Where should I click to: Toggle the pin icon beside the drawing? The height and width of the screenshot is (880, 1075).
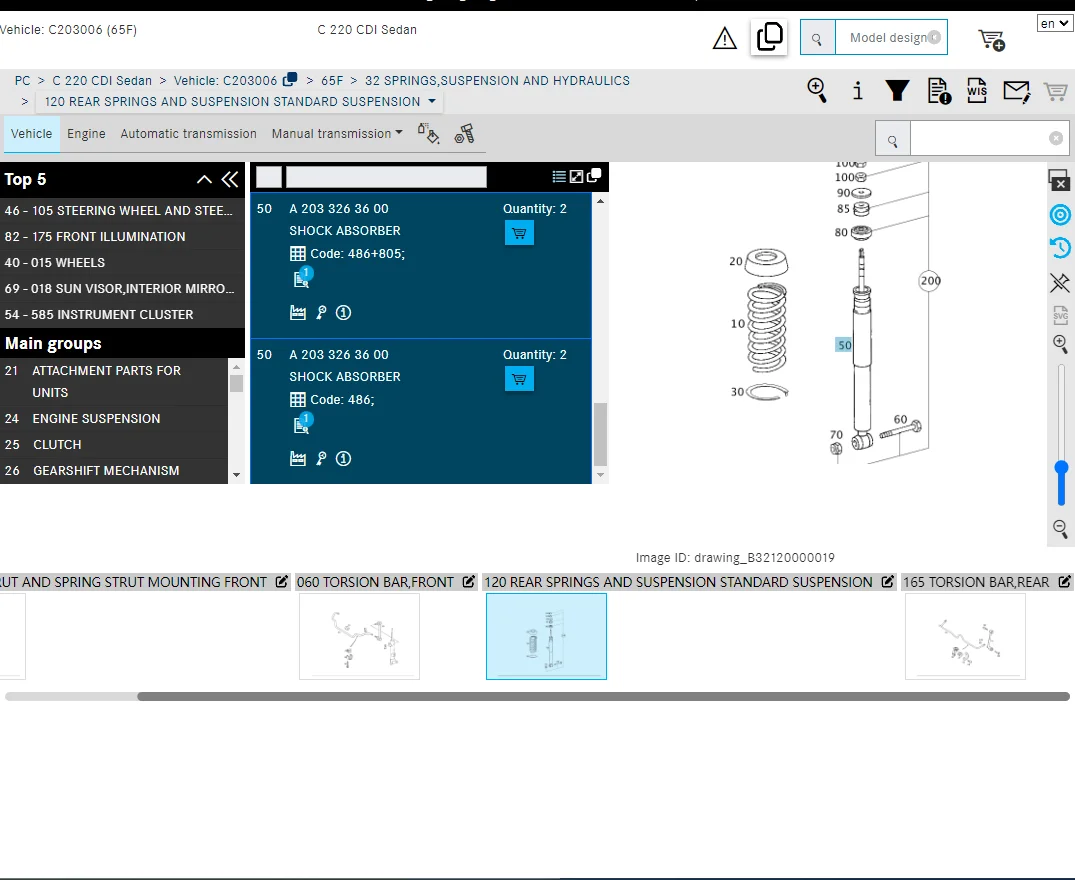(1060, 282)
